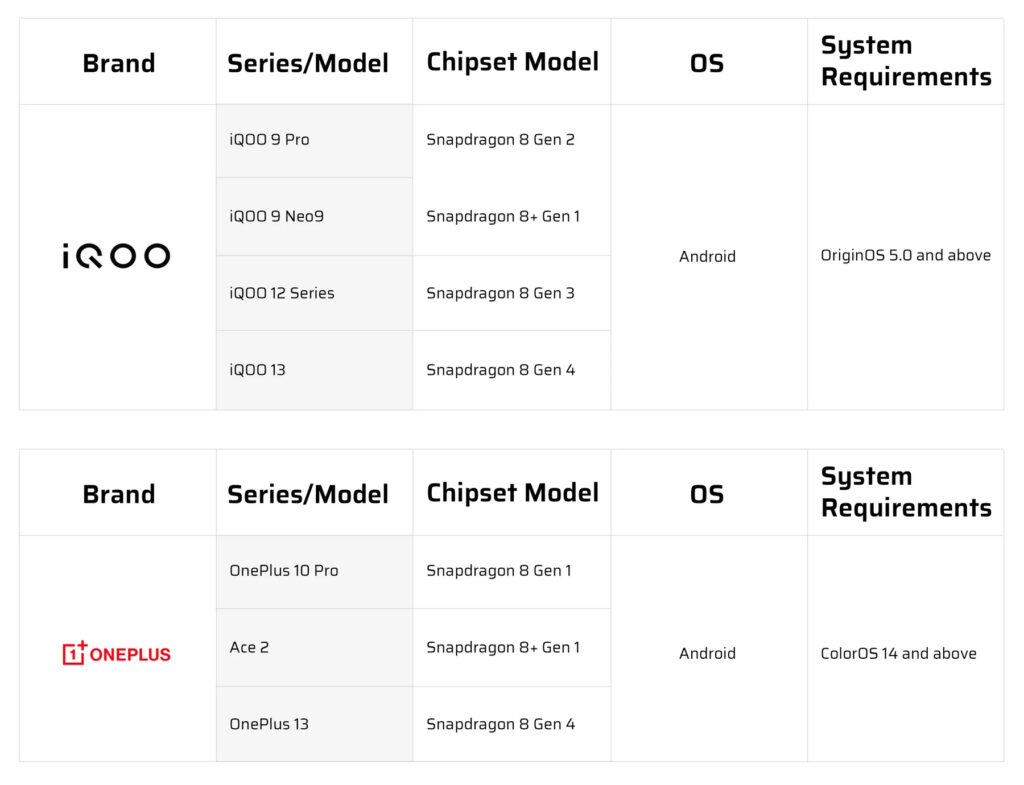
Task: Click the Brand header in the iQOO table
Action: 118,63
